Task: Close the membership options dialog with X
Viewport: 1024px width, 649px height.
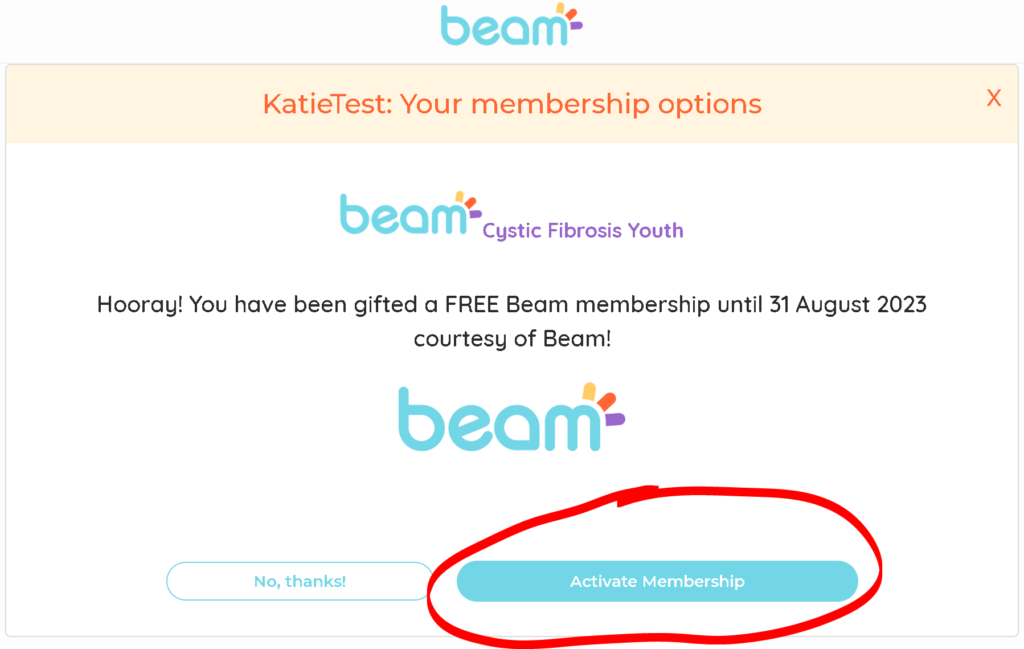Action: pos(993,99)
